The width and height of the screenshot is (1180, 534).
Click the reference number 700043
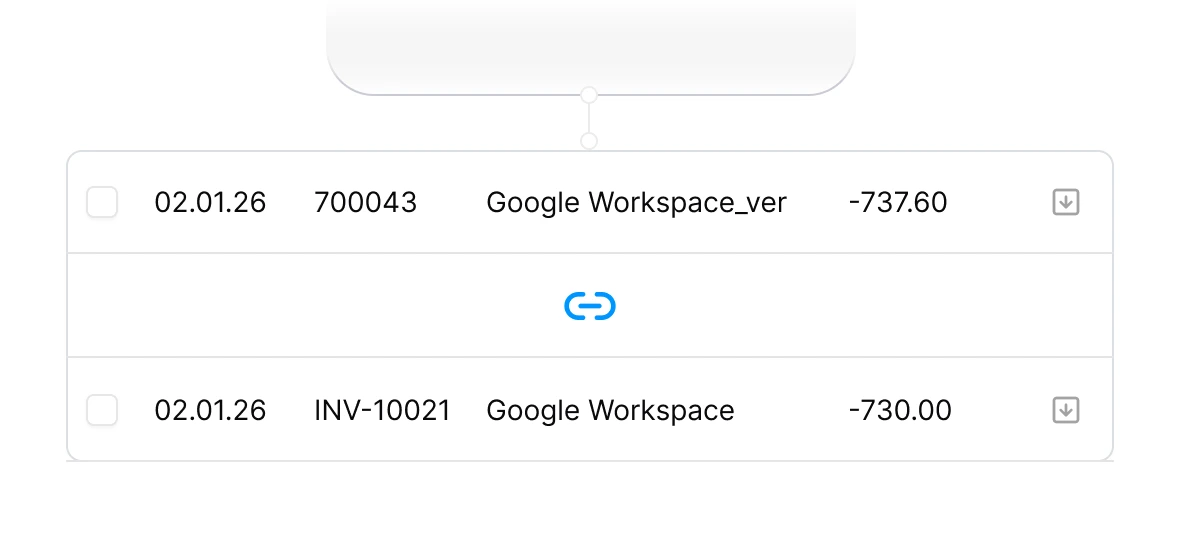coord(365,203)
